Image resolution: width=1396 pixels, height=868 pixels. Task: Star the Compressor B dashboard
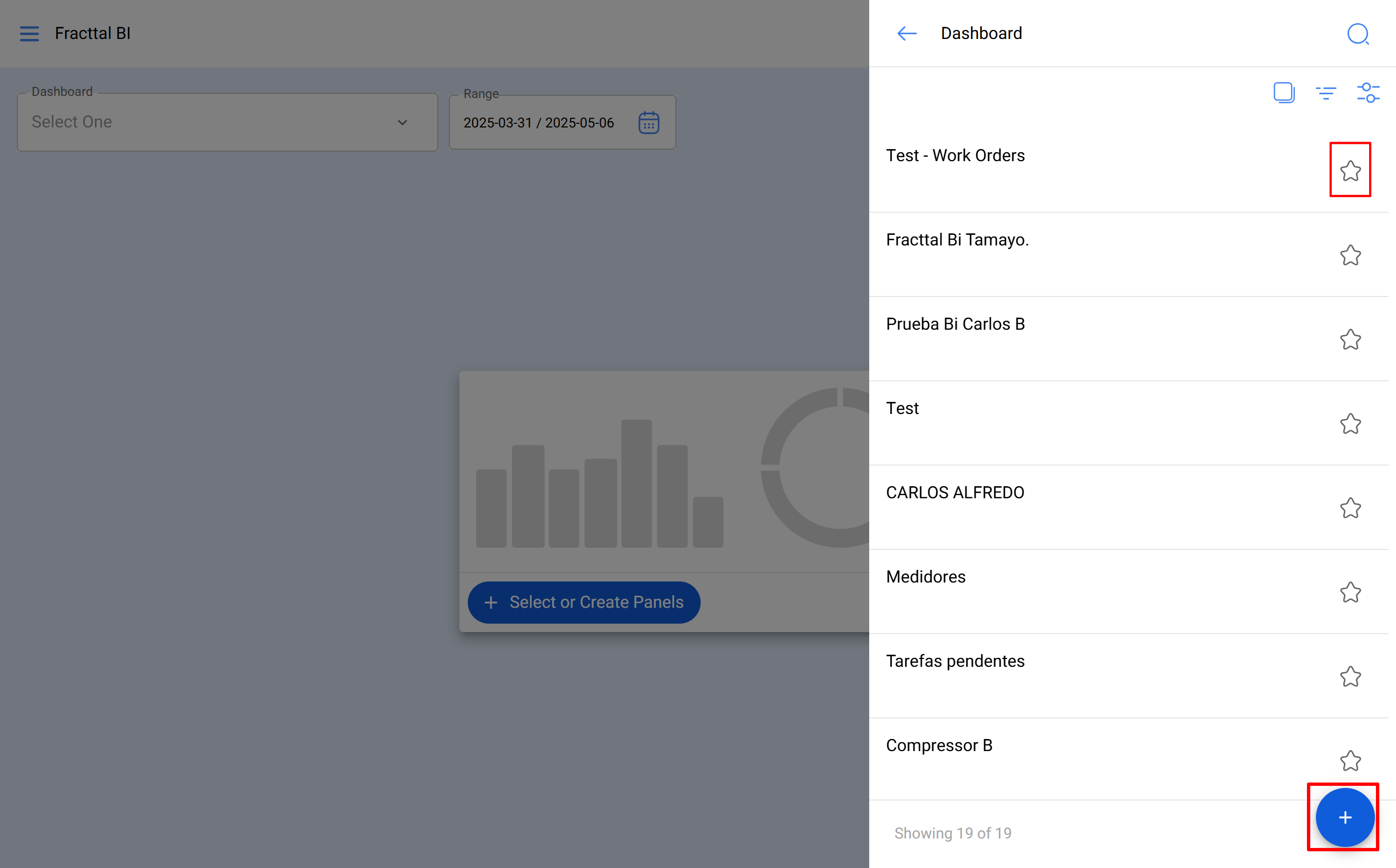(x=1350, y=761)
